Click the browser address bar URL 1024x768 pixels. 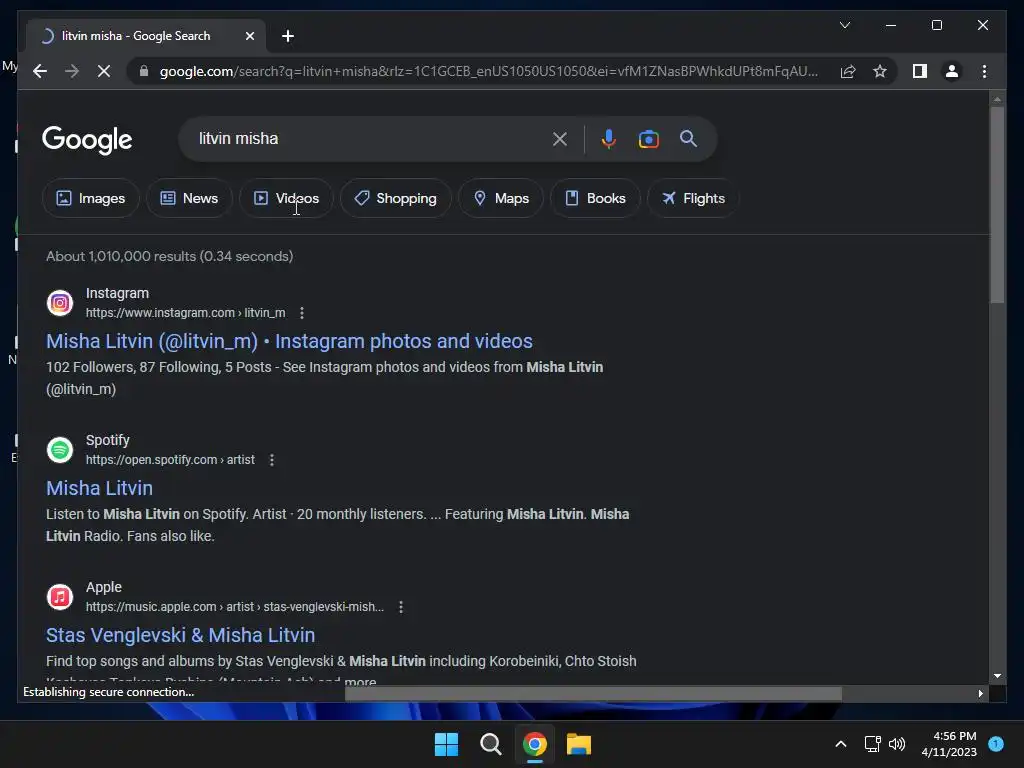coord(488,71)
